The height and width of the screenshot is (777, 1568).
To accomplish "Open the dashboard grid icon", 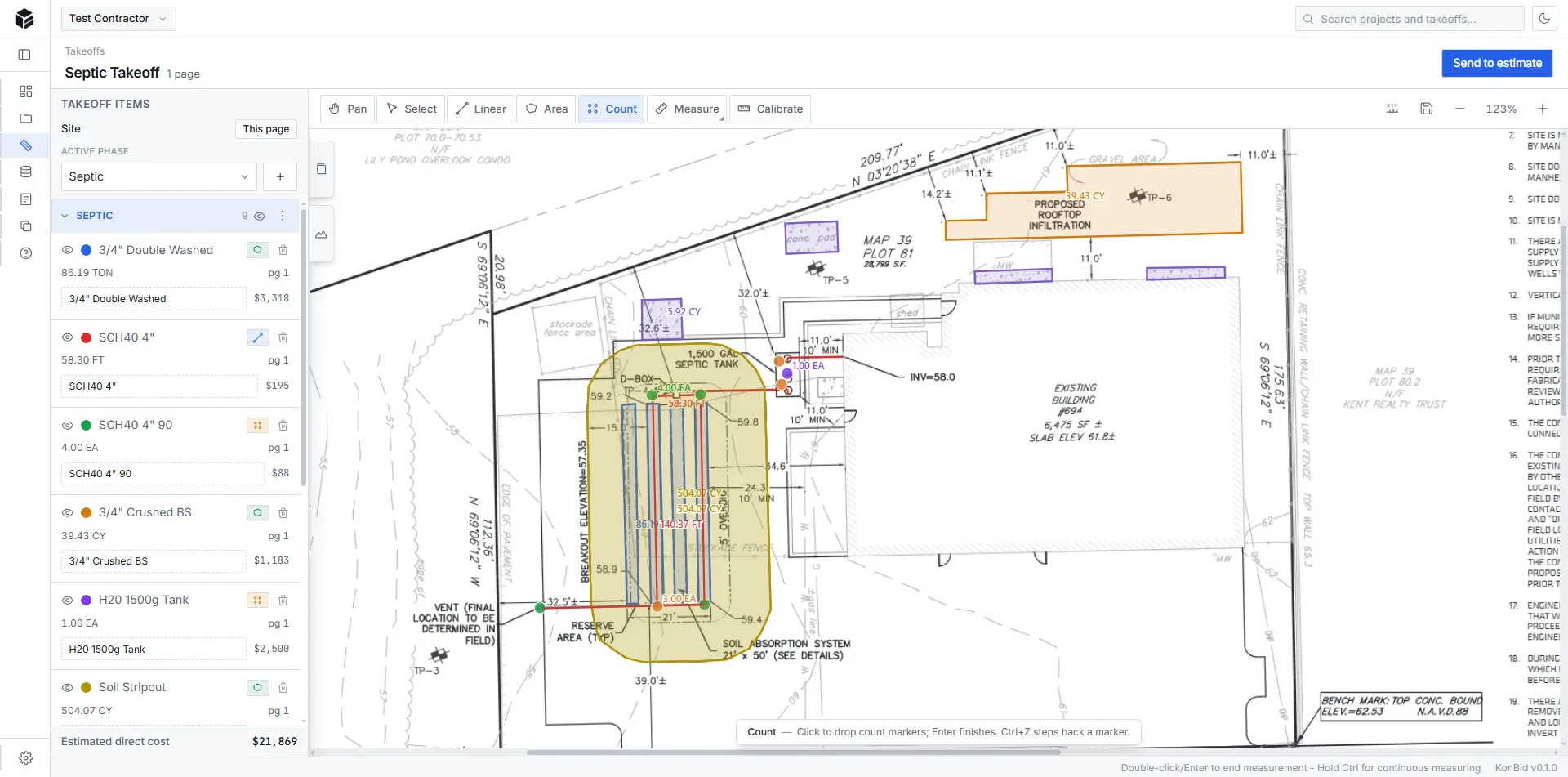I will [x=26, y=92].
